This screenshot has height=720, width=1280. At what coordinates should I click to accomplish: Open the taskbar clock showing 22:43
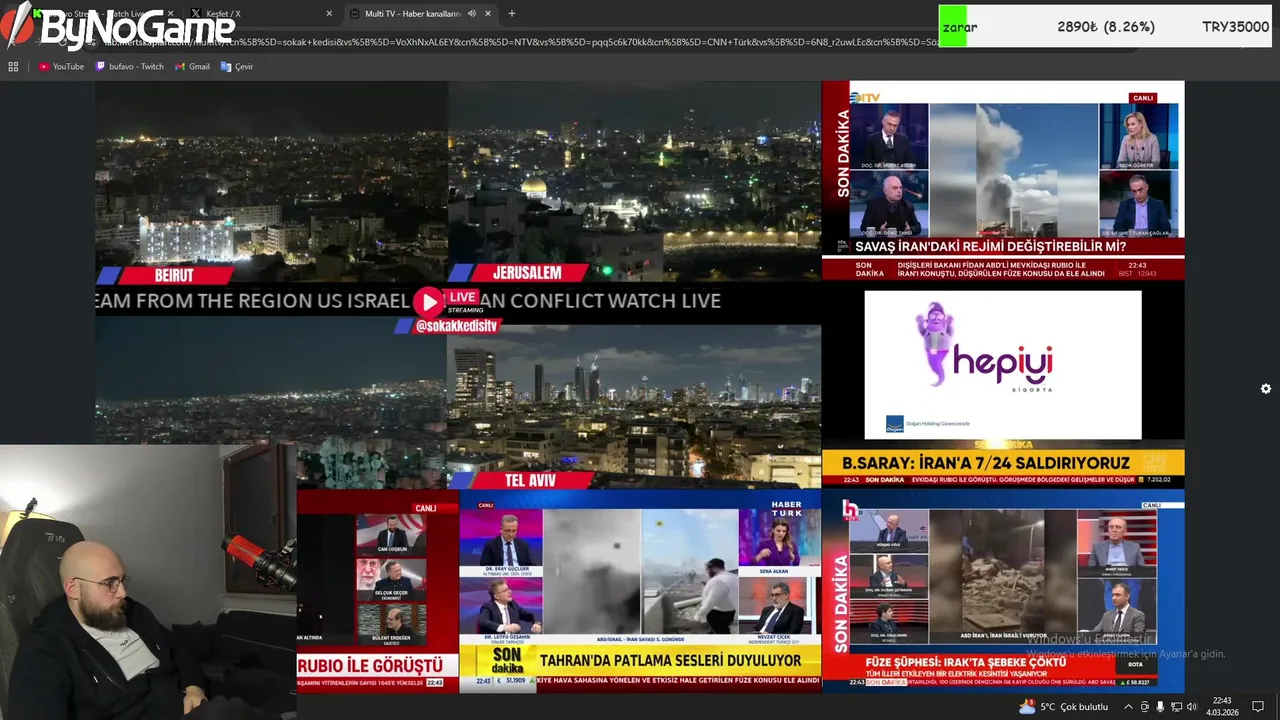coord(1222,706)
